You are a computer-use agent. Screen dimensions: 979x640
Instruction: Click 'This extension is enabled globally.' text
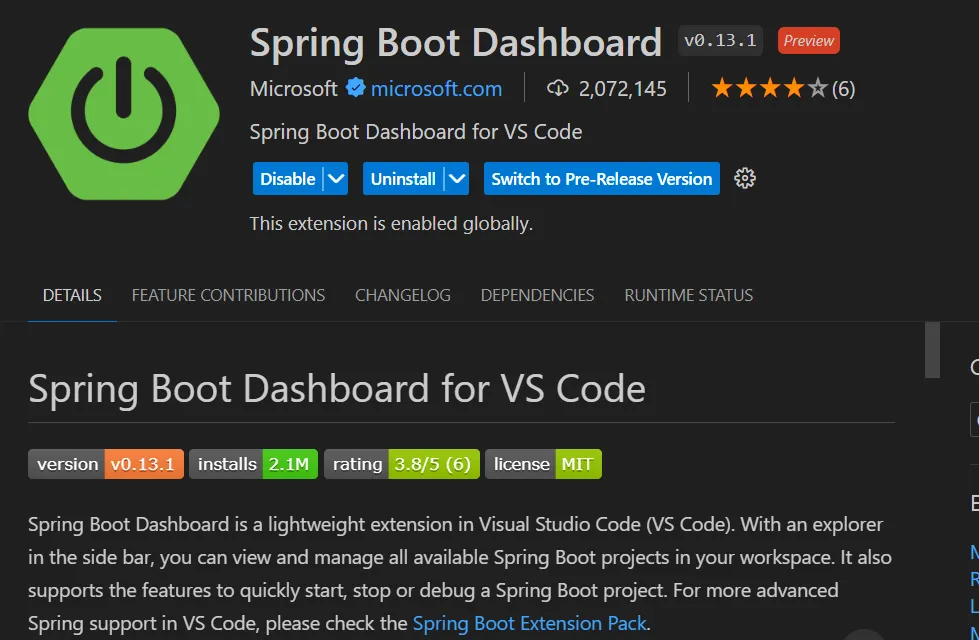(x=391, y=224)
